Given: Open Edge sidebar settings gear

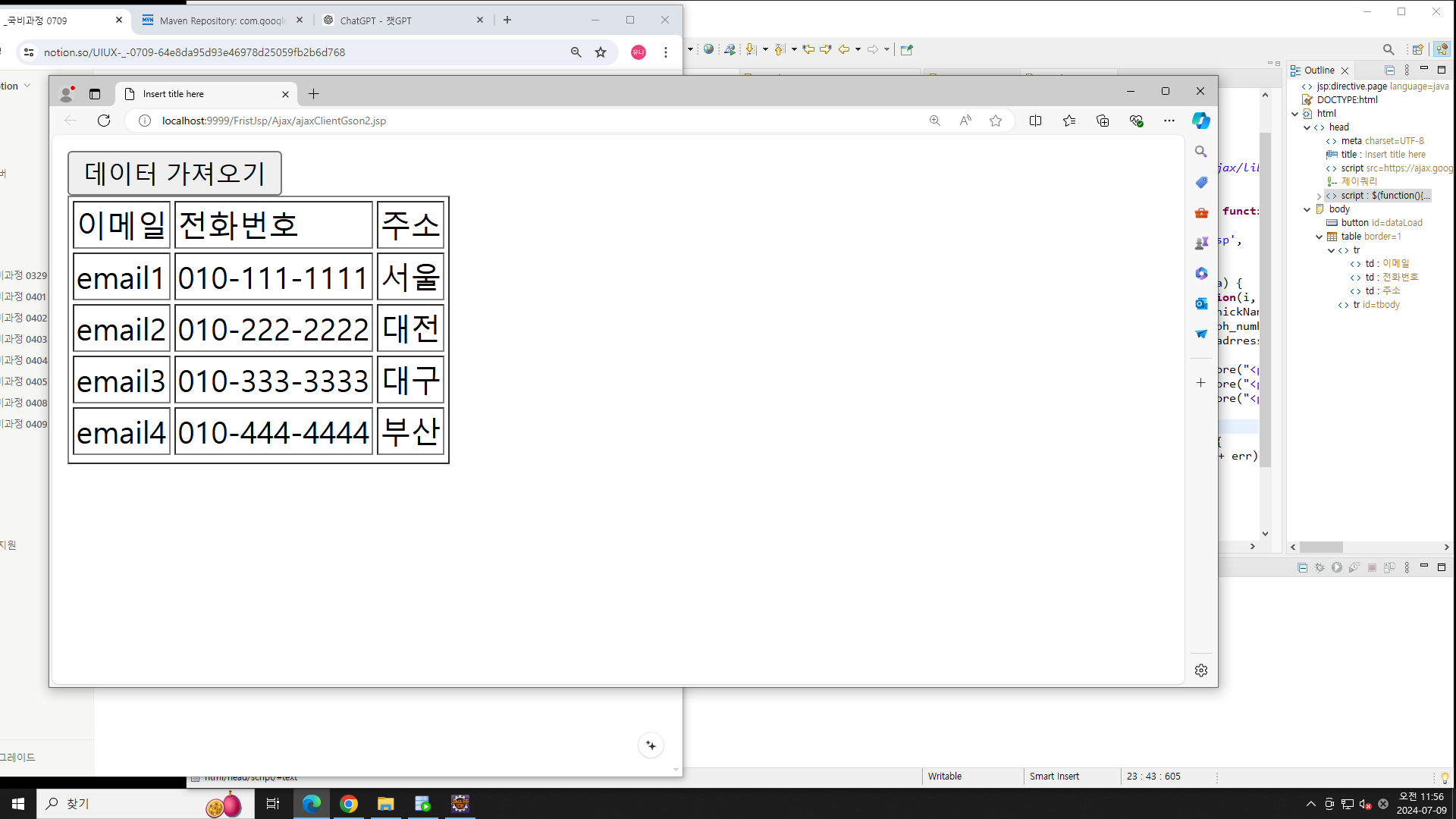Looking at the screenshot, I should click(x=1200, y=670).
